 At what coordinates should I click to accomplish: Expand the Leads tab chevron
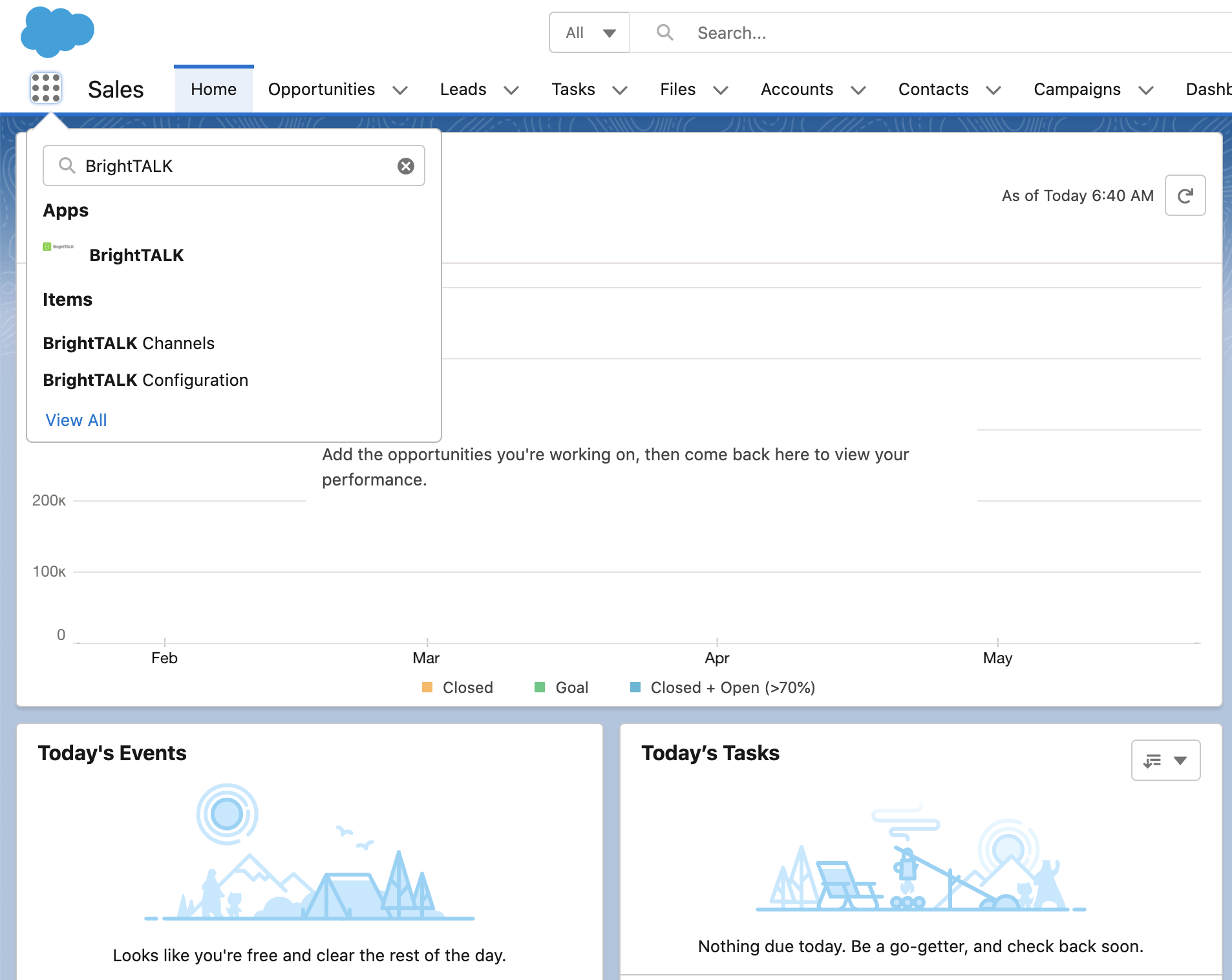(511, 90)
